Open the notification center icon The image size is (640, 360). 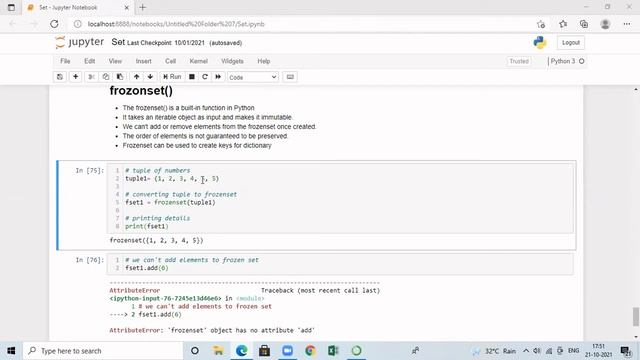(x=626, y=351)
